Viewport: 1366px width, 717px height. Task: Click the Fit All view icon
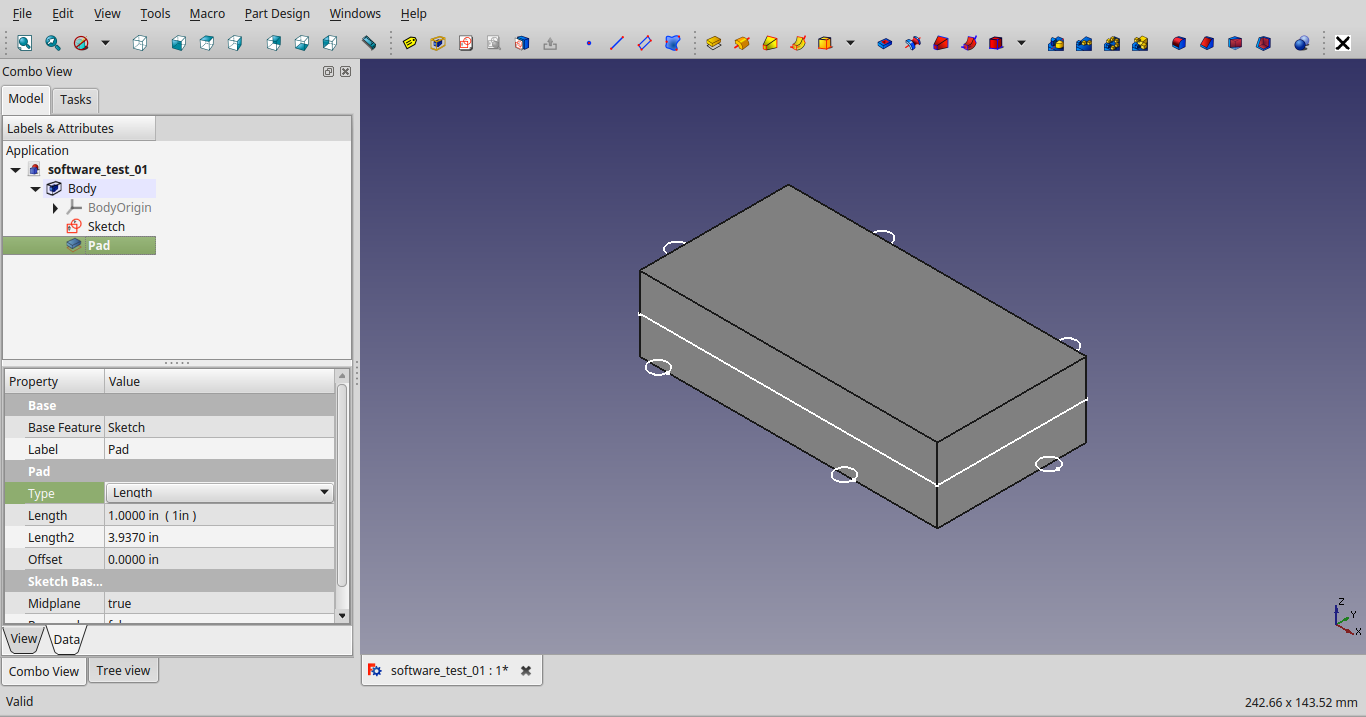[x=24, y=43]
